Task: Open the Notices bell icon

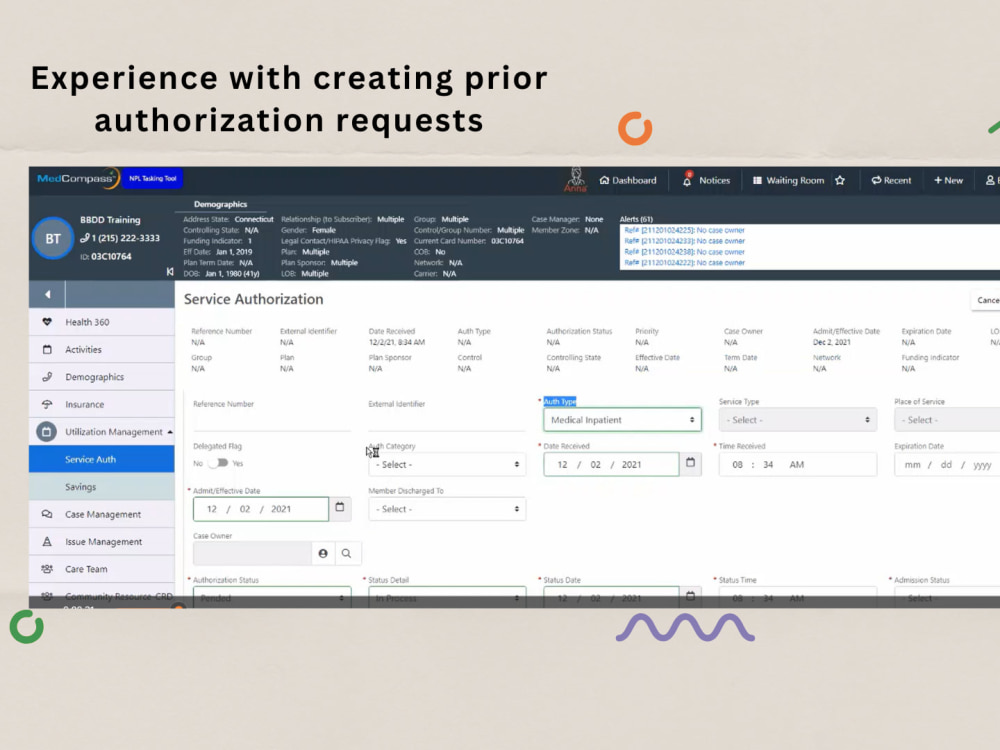Action: pyautogui.click(x=687, y=180)
